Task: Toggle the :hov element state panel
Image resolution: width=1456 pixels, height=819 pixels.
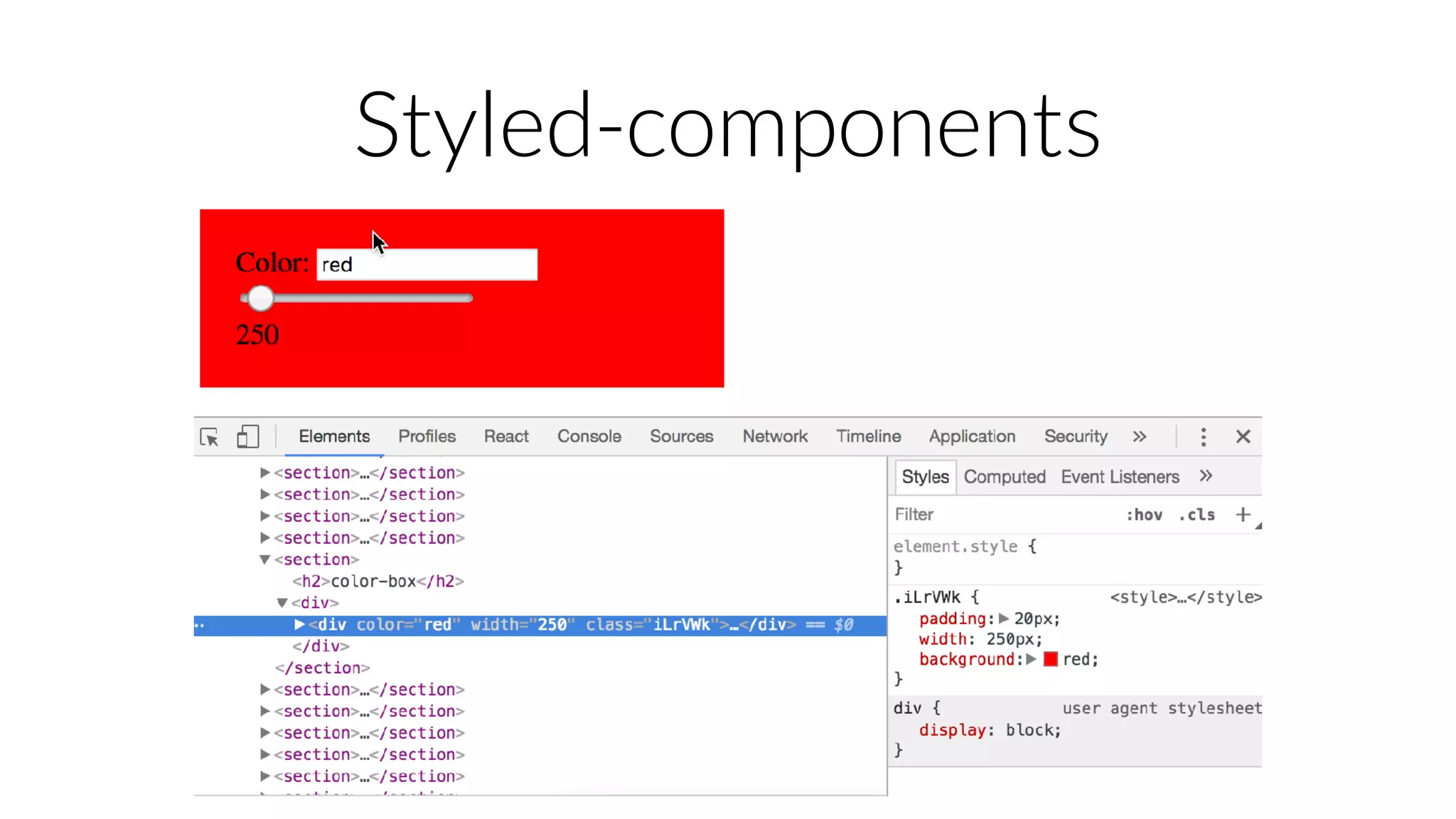Action: click(1144, 515)
